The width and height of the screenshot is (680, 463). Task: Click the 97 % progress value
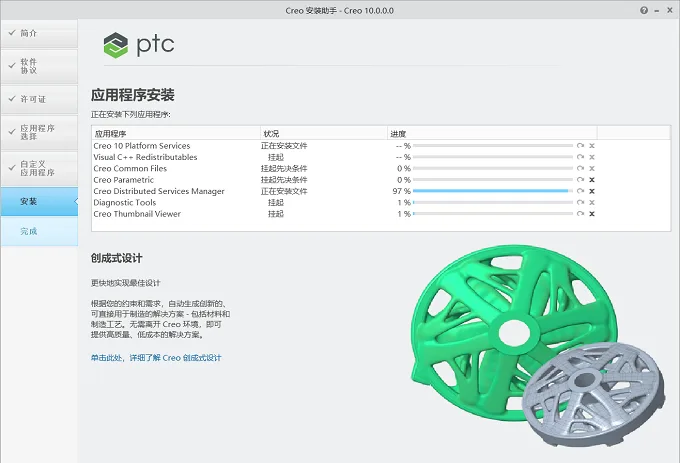tap(402, 191)
